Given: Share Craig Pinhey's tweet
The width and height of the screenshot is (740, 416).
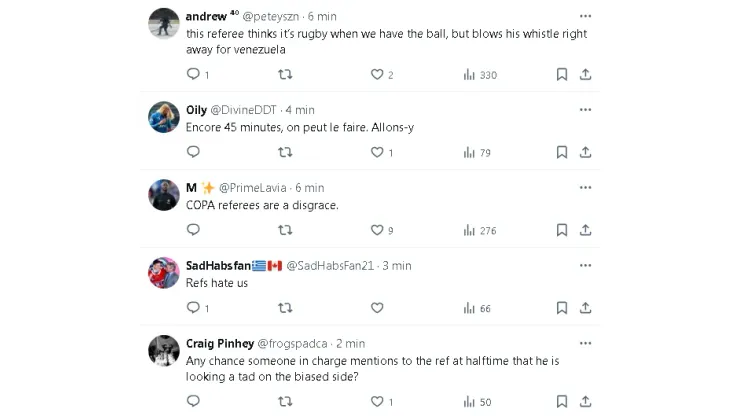Looking at the screenshot, I should [x=586, y=401].
